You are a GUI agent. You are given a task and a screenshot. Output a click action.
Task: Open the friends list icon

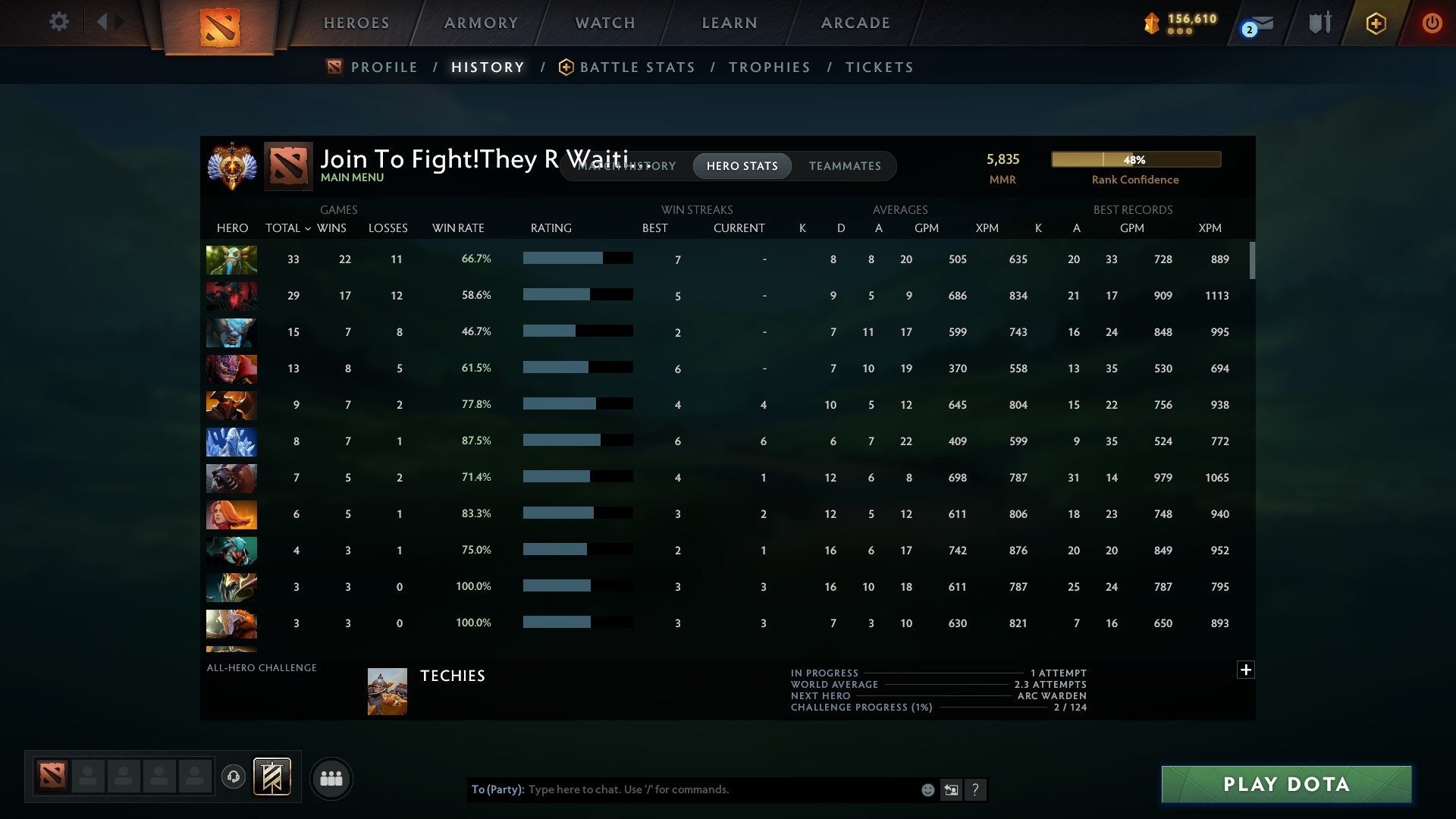(331, 777)
